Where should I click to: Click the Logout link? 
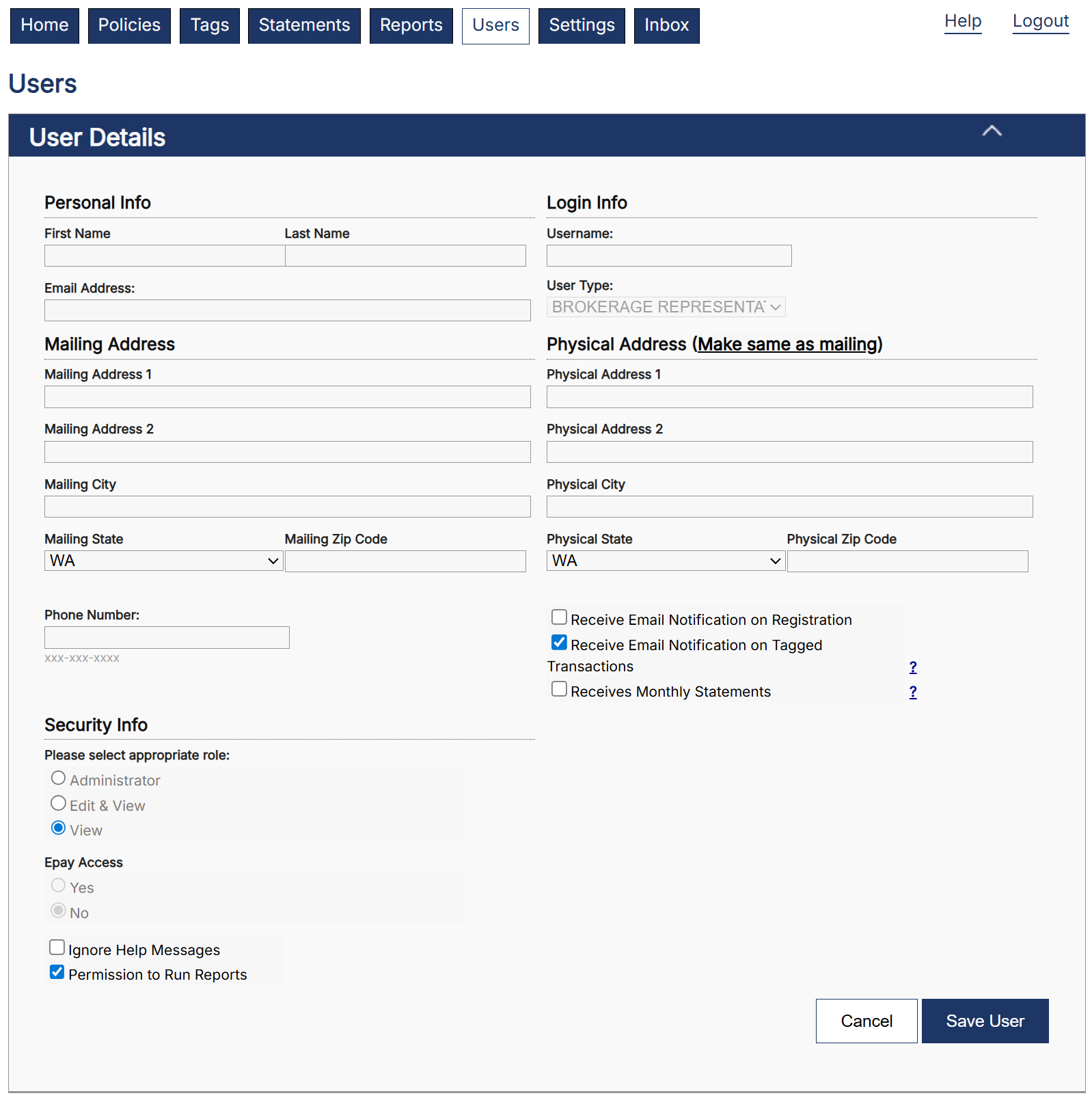click(1041, 21)
